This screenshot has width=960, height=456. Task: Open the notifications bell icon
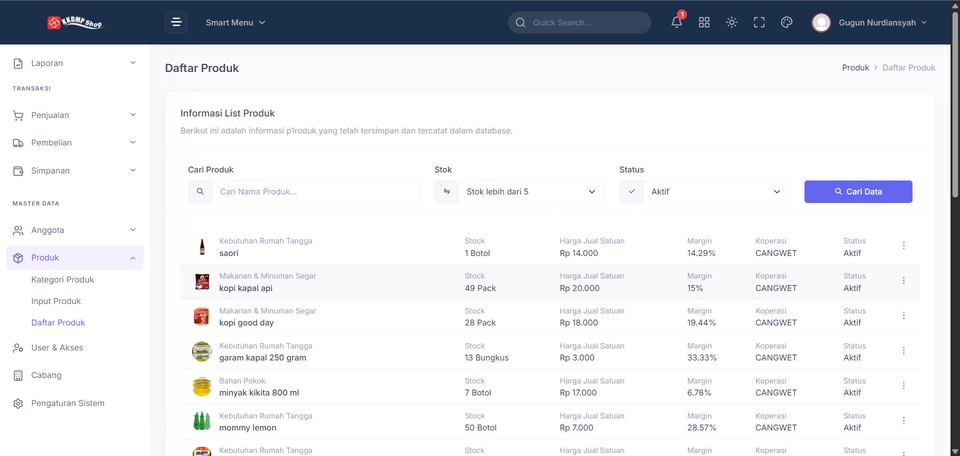[x=677, y=23]
